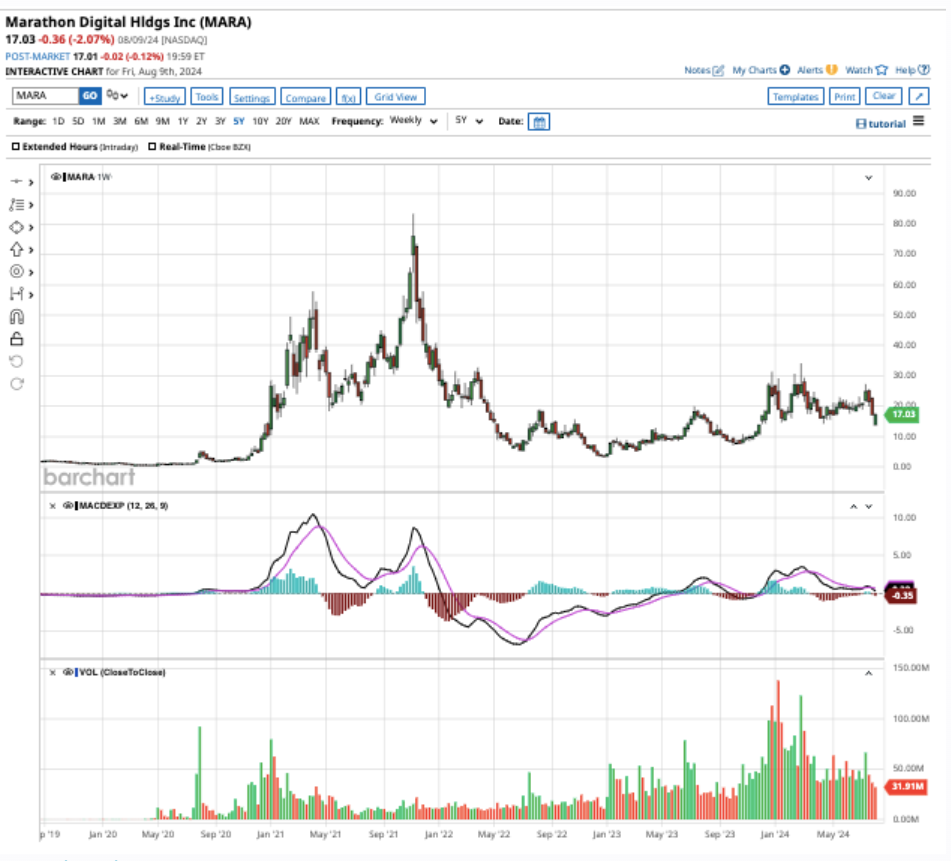Toggle visibility of MACDEXP study
This screenshot has height=861, width=951.
click(68, 506)
